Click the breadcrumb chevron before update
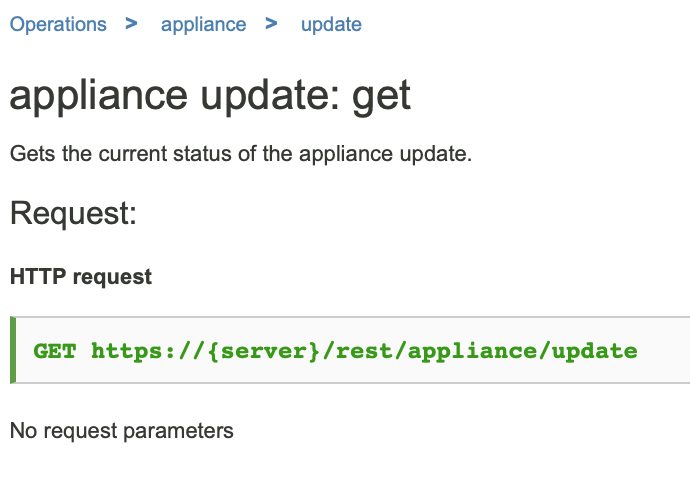 (x=271, y=24)
